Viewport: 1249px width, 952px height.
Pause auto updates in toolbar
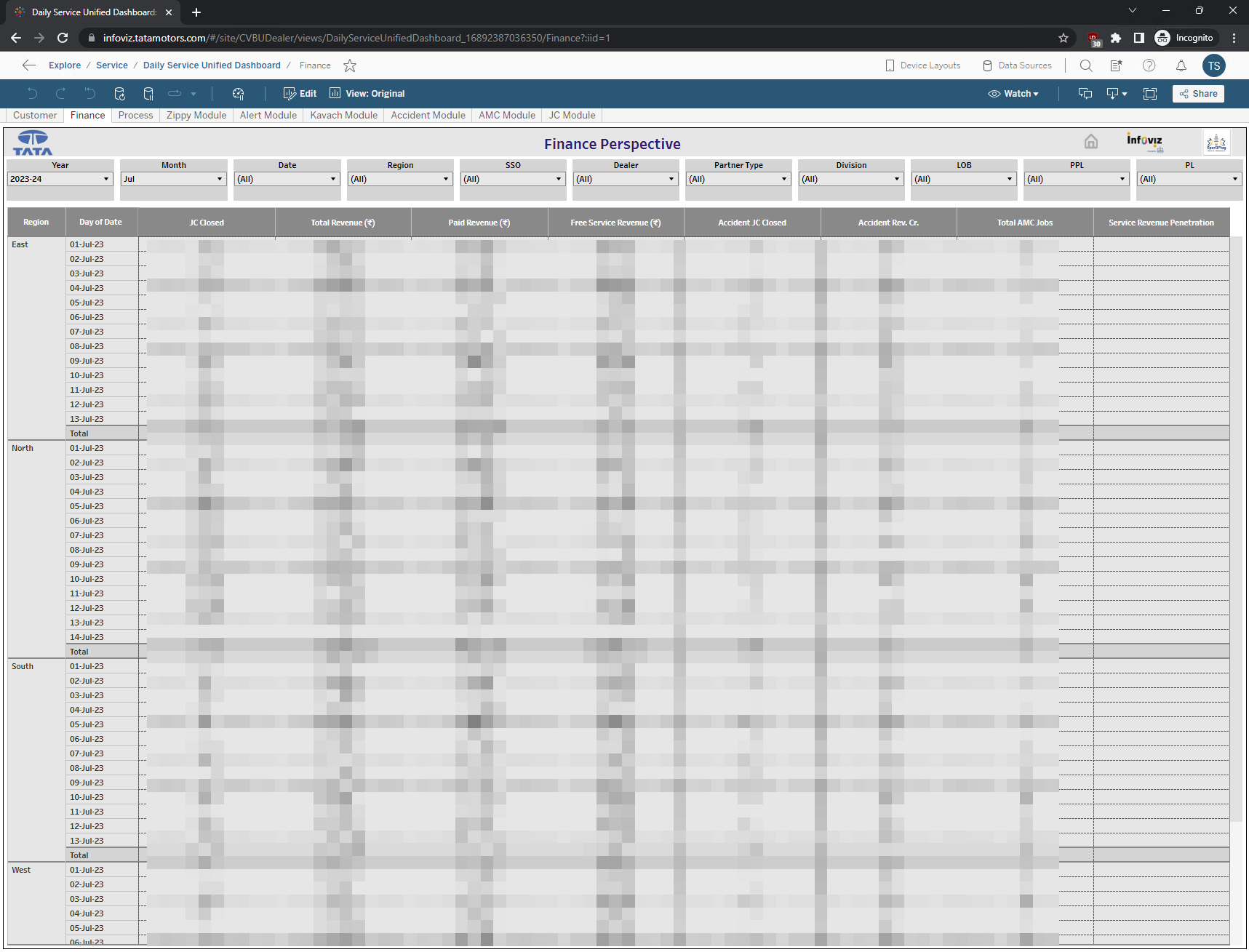148,94
